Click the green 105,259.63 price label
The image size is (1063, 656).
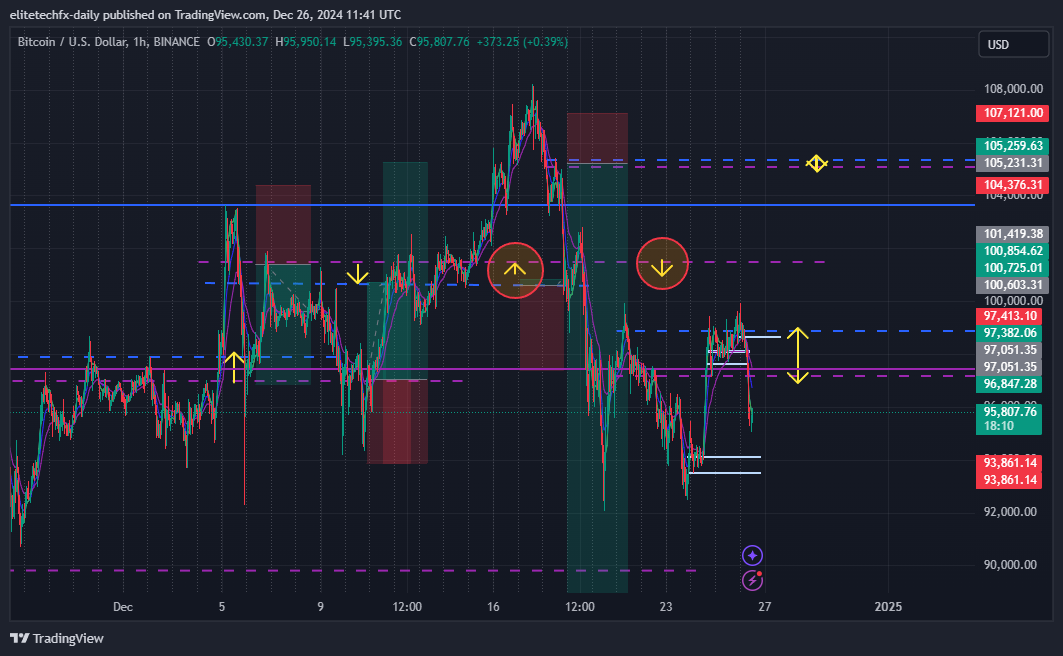(1012, 146)
